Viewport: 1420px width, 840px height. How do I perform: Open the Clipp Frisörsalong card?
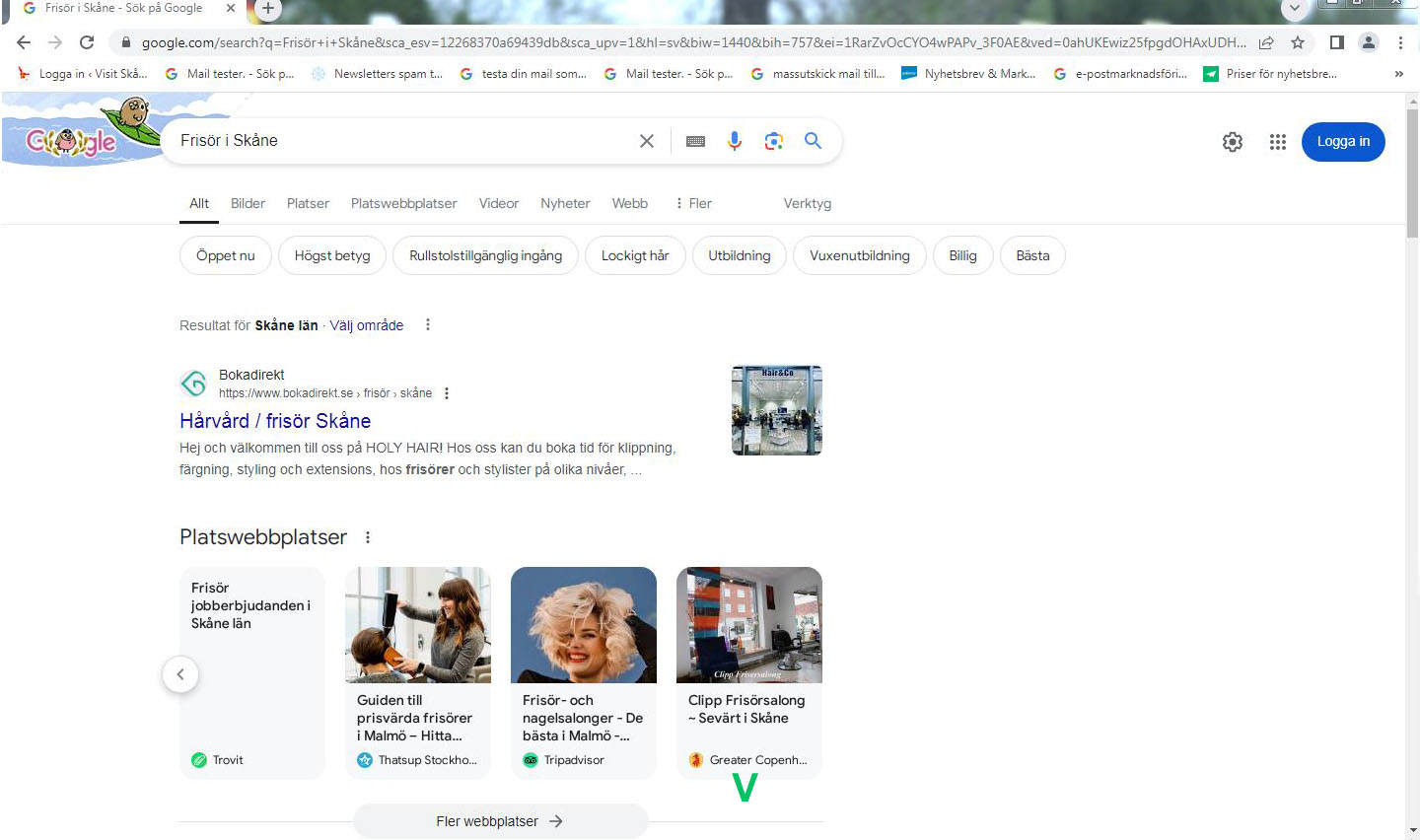[x=749, y=673]
